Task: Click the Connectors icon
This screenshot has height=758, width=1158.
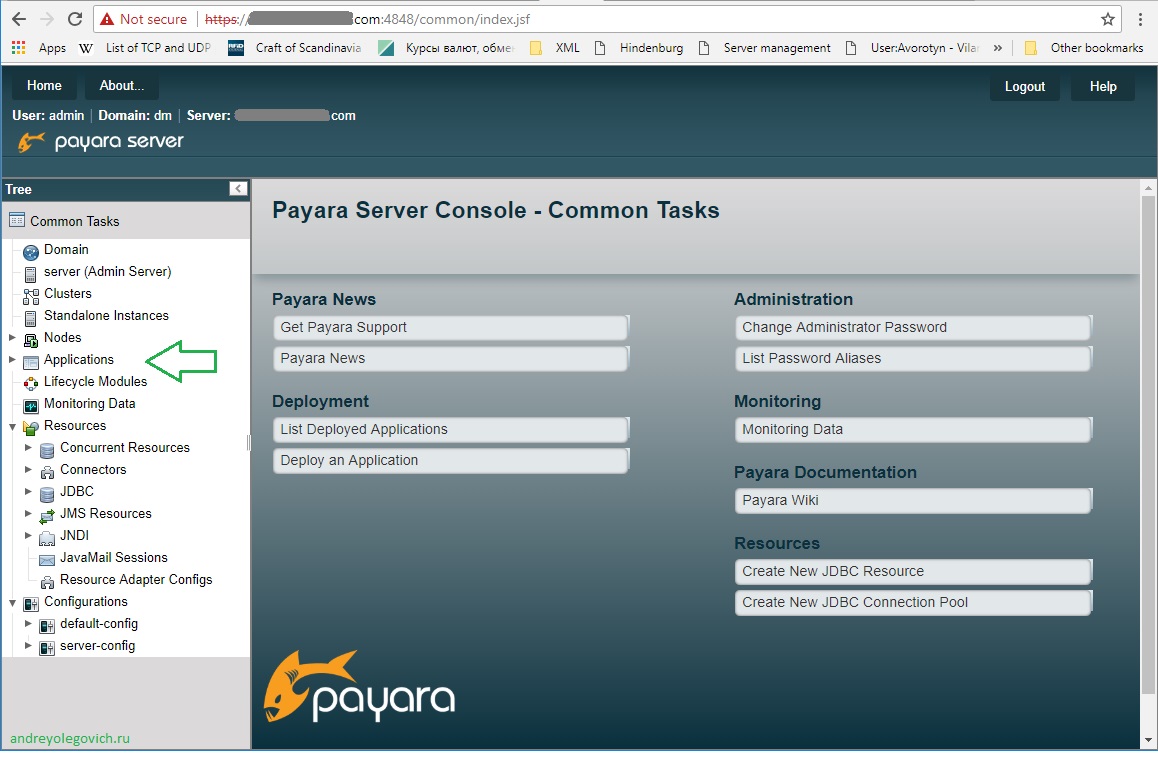Action: coord(47,473)
